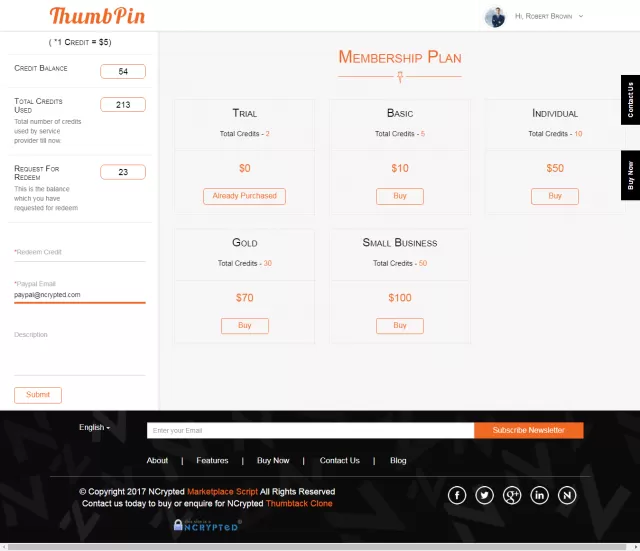Open the LinkedIn social icon in footer
This screenshot has width=640, height=551.
pos(539,495)
